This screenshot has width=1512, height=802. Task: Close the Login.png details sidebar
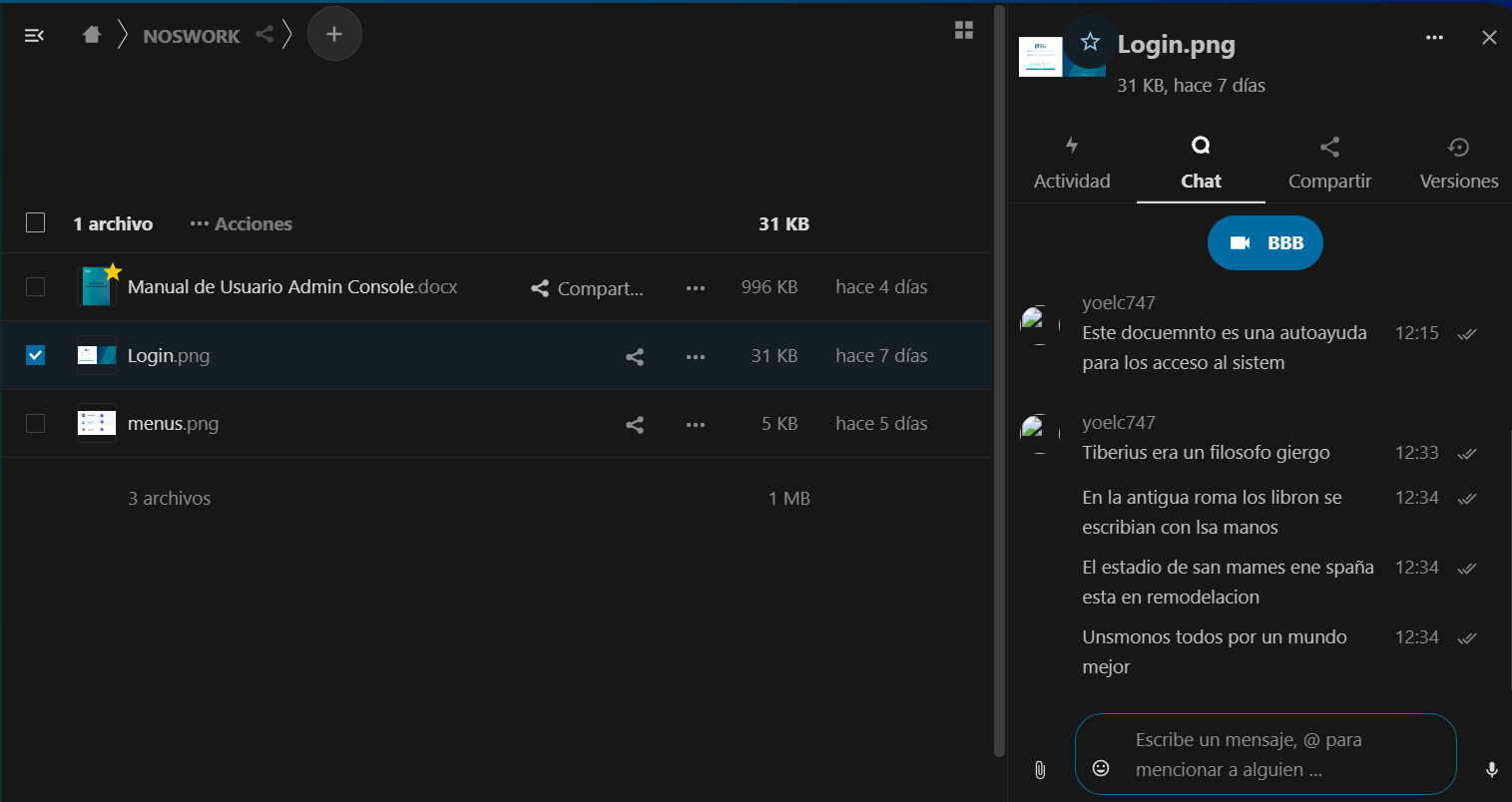1489,38
